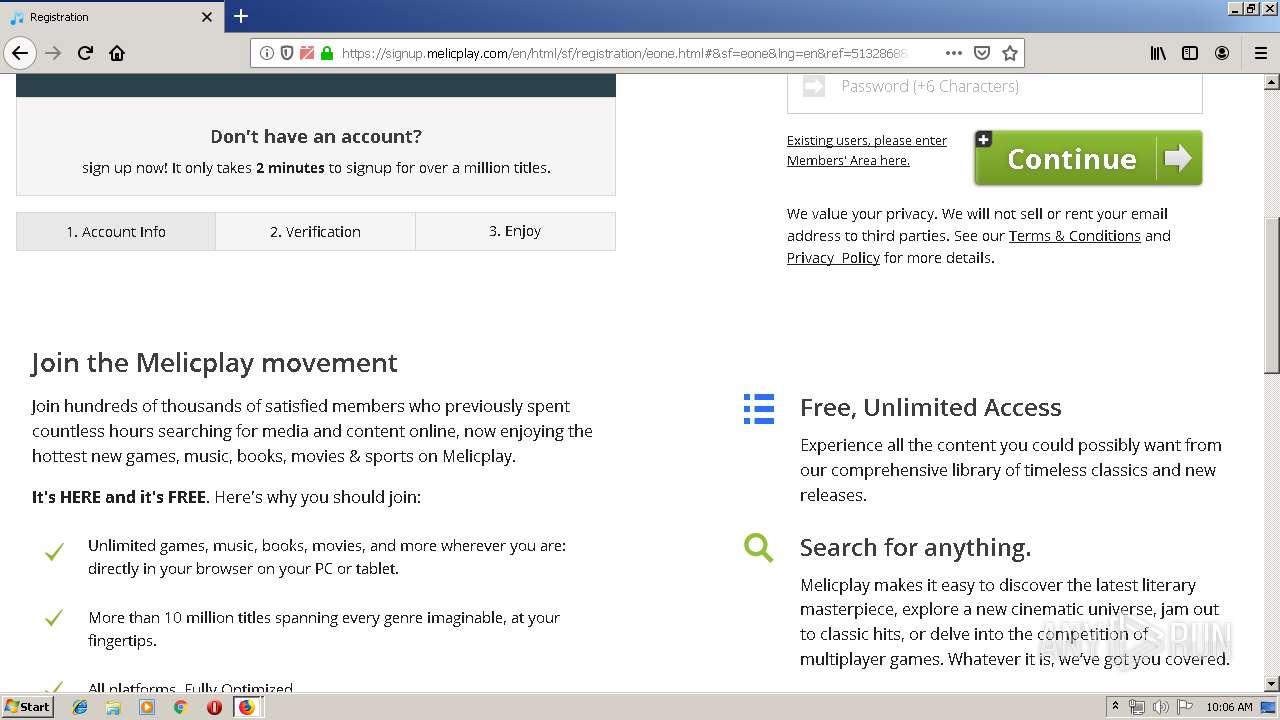Click checkmark beside Unlimited games bullet

[x=54, y=551]
